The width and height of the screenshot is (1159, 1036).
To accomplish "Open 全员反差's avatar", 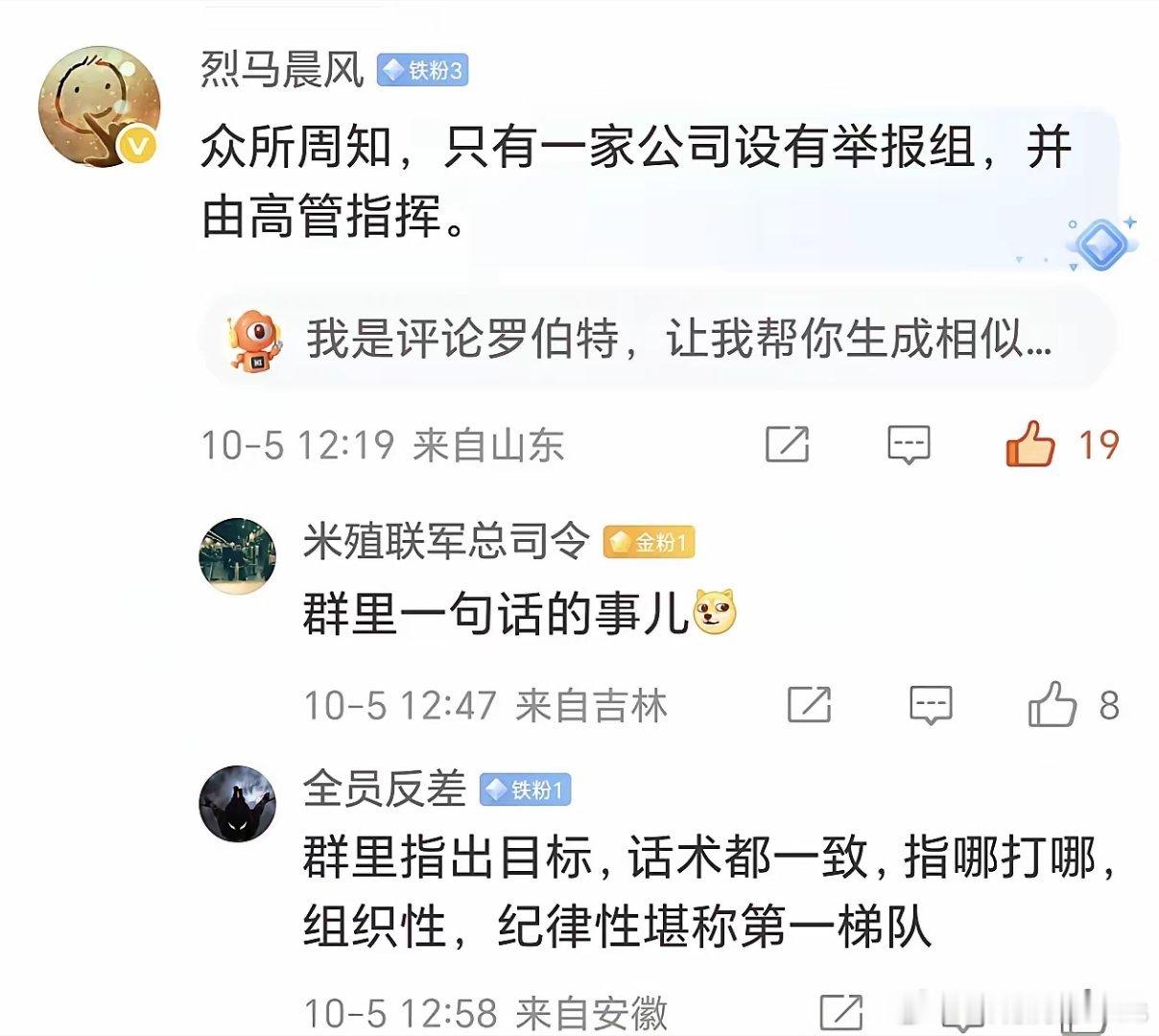I will pos(237,804).
